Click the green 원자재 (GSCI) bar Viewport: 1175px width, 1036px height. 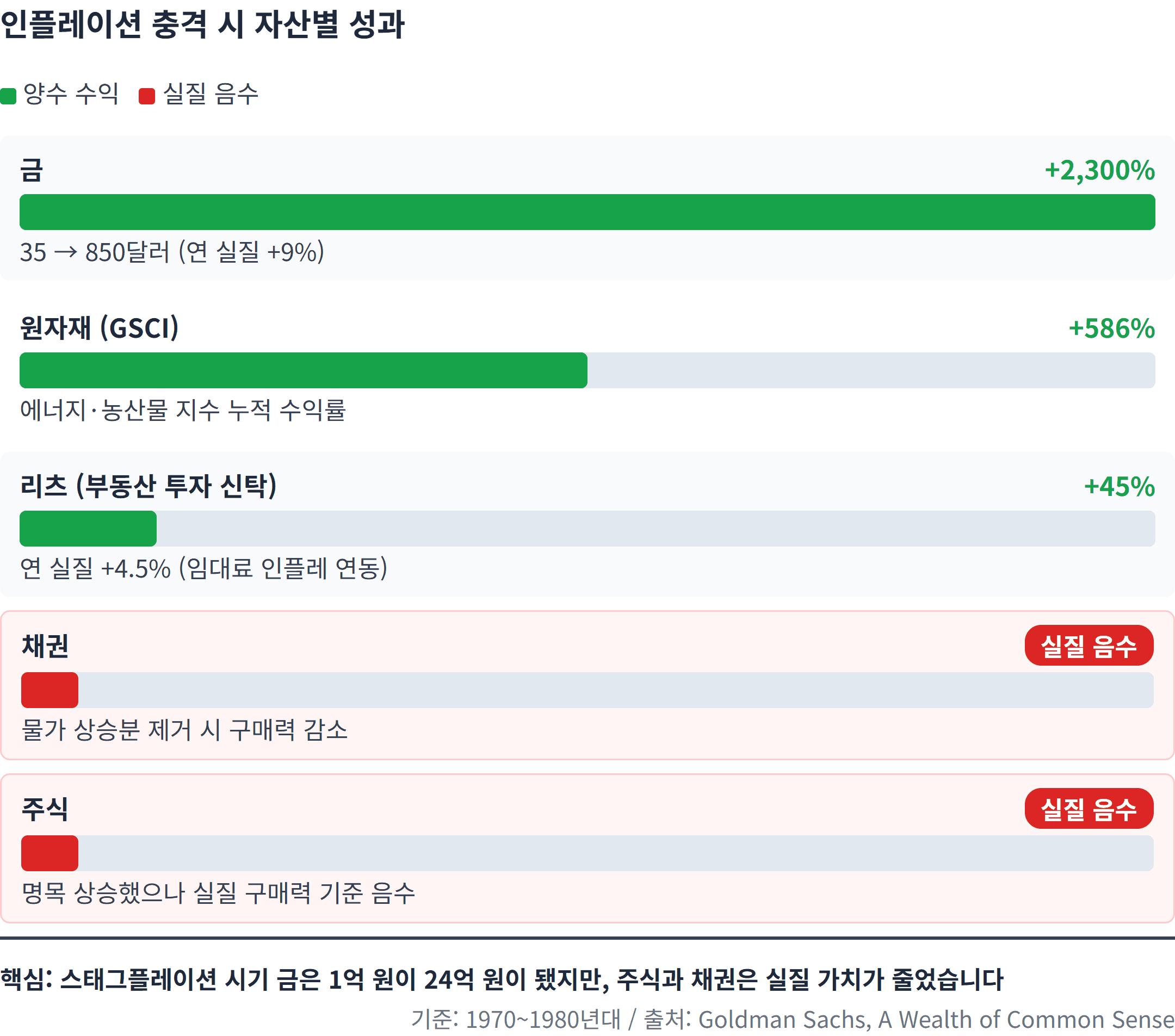pos(304,370)
